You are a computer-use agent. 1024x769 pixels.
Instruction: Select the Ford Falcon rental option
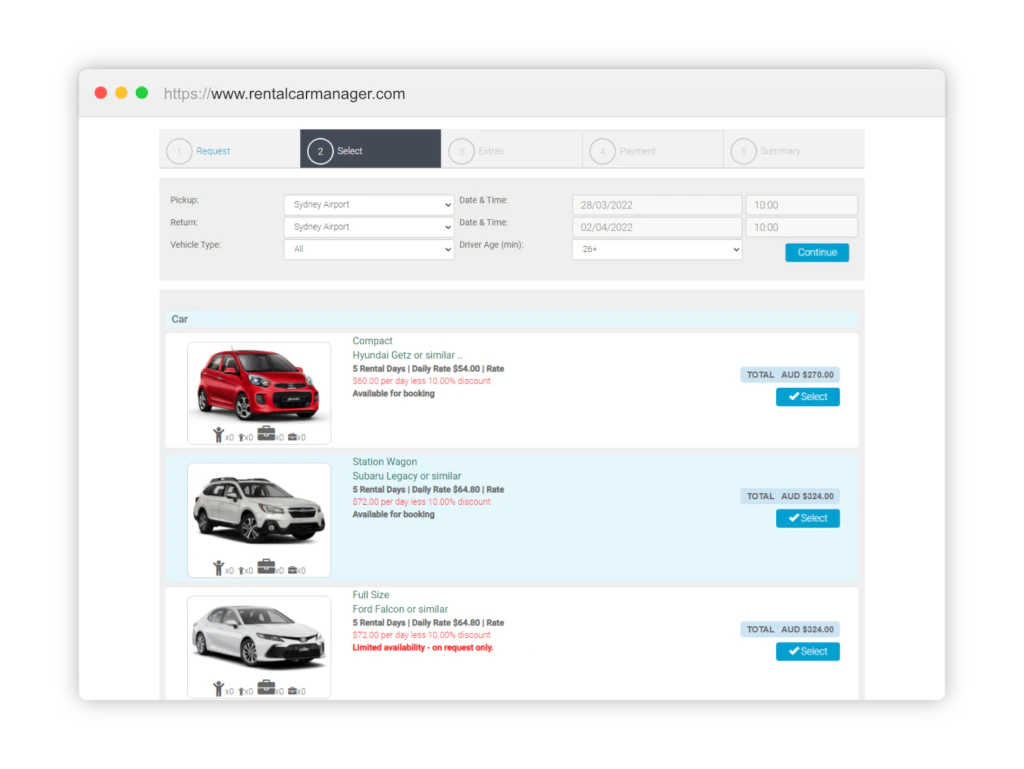coord(807,651)
